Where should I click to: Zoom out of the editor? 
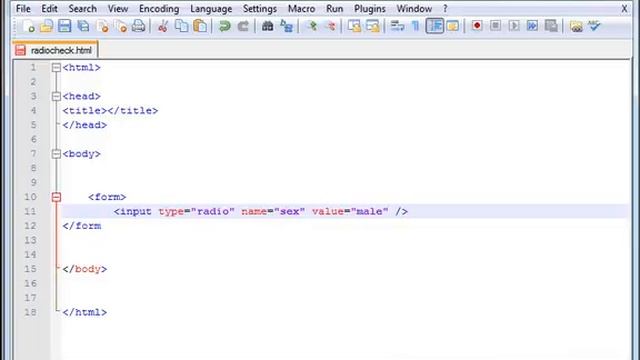(331, 26)
